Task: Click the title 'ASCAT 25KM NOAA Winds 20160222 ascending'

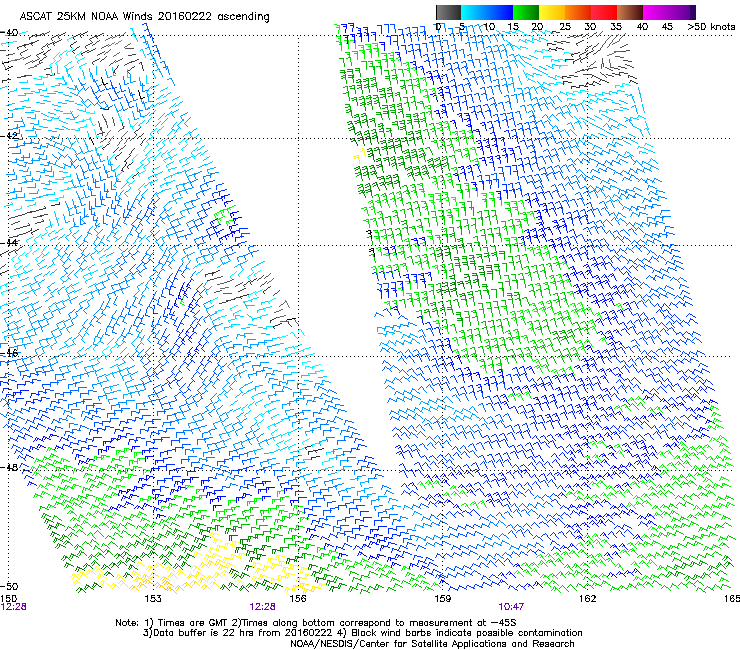Action: (x=144, y=17)
